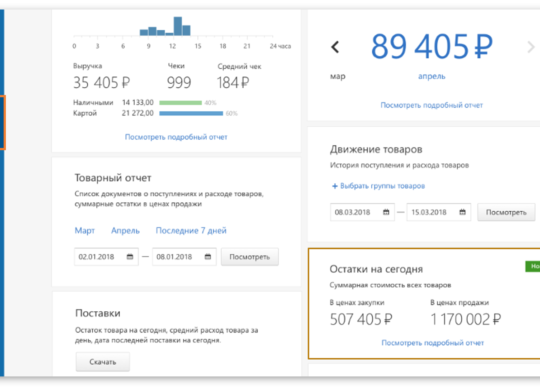Click the 184 ₽ average check value
The width and height of the screenshot is (540, 390).
coord(233,83)
